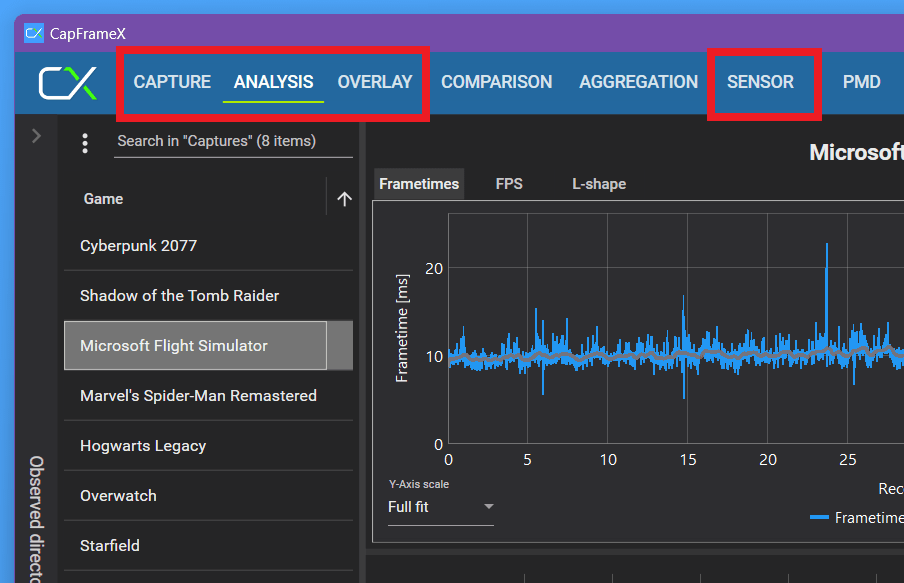Screen dimensions: 904x583
Task: Switch to the SENSOR tab
Action: tap(760, 82)
